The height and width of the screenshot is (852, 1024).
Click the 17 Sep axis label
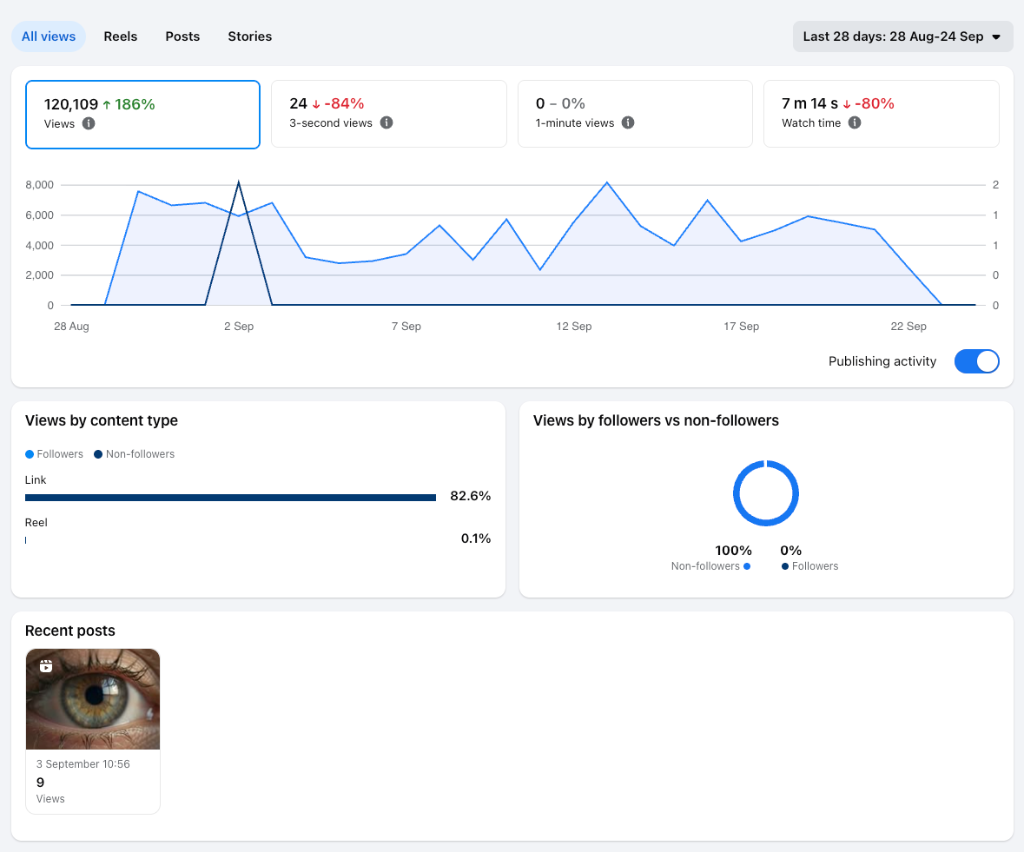[x=741, y=326]
